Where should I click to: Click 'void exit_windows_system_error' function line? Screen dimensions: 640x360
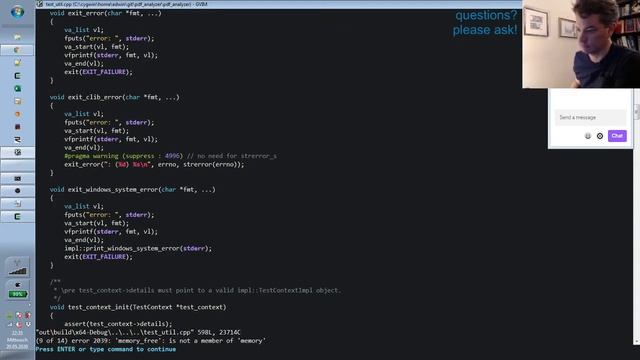click(132, 189)
